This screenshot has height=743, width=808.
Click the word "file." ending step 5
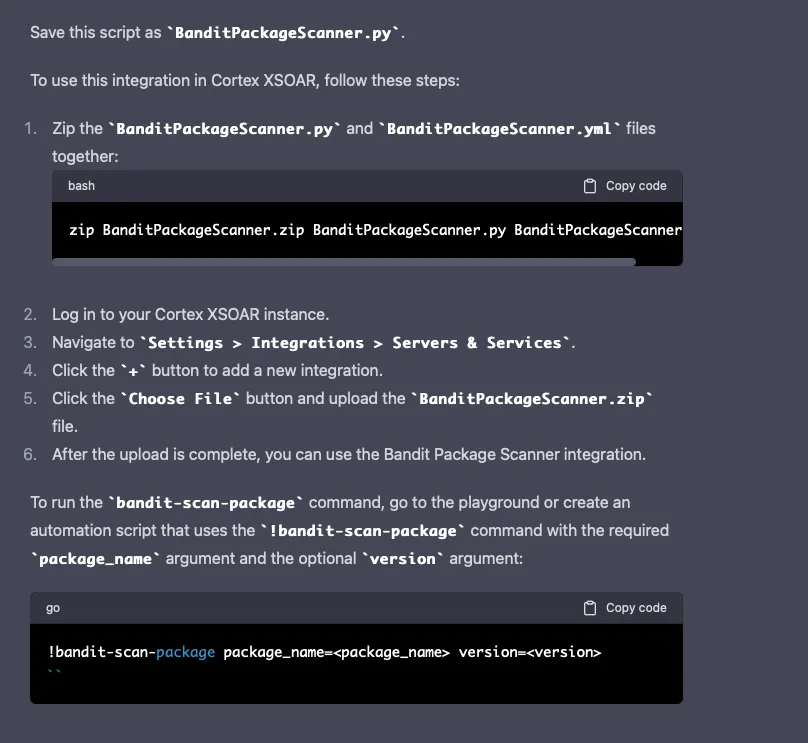click(65, 427)
